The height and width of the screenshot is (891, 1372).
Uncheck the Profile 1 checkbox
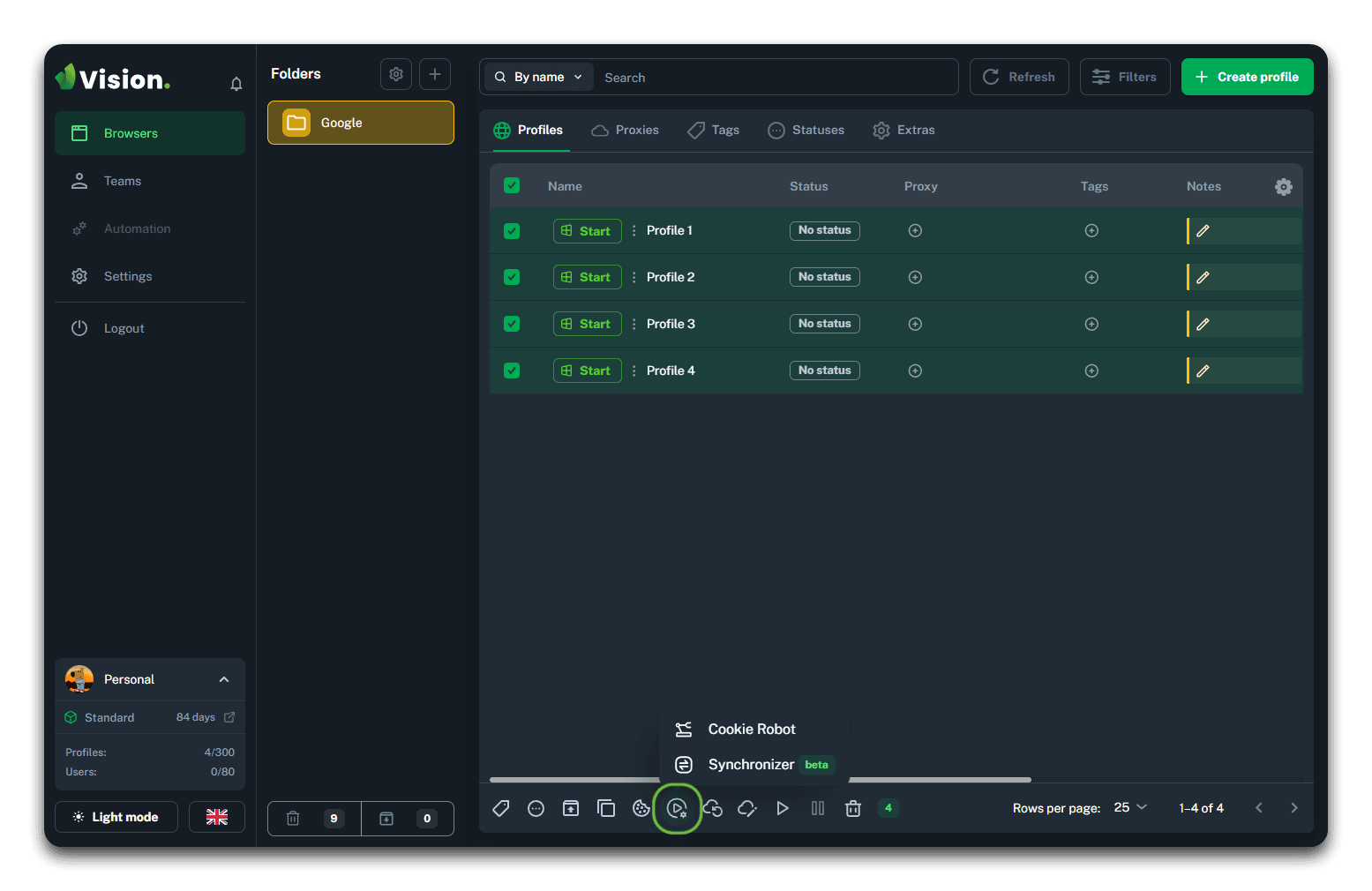(x=512, y=231)
